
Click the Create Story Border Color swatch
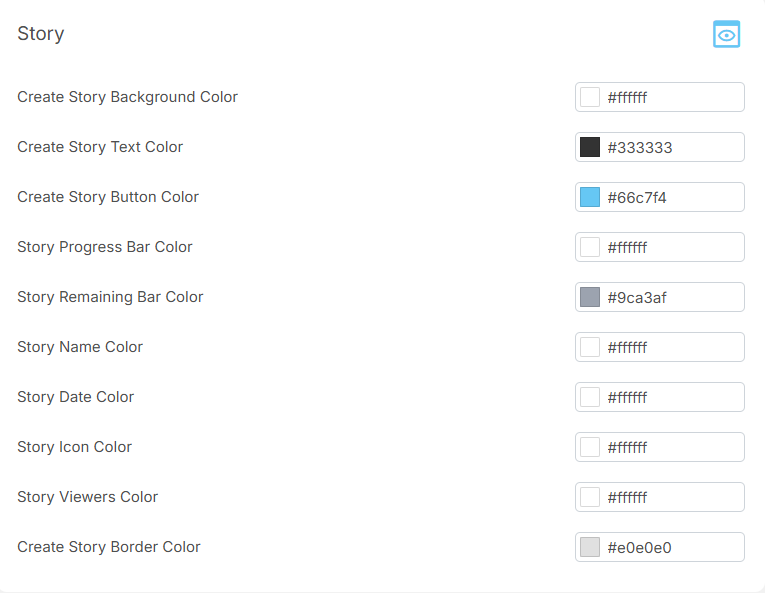(590, 547)
